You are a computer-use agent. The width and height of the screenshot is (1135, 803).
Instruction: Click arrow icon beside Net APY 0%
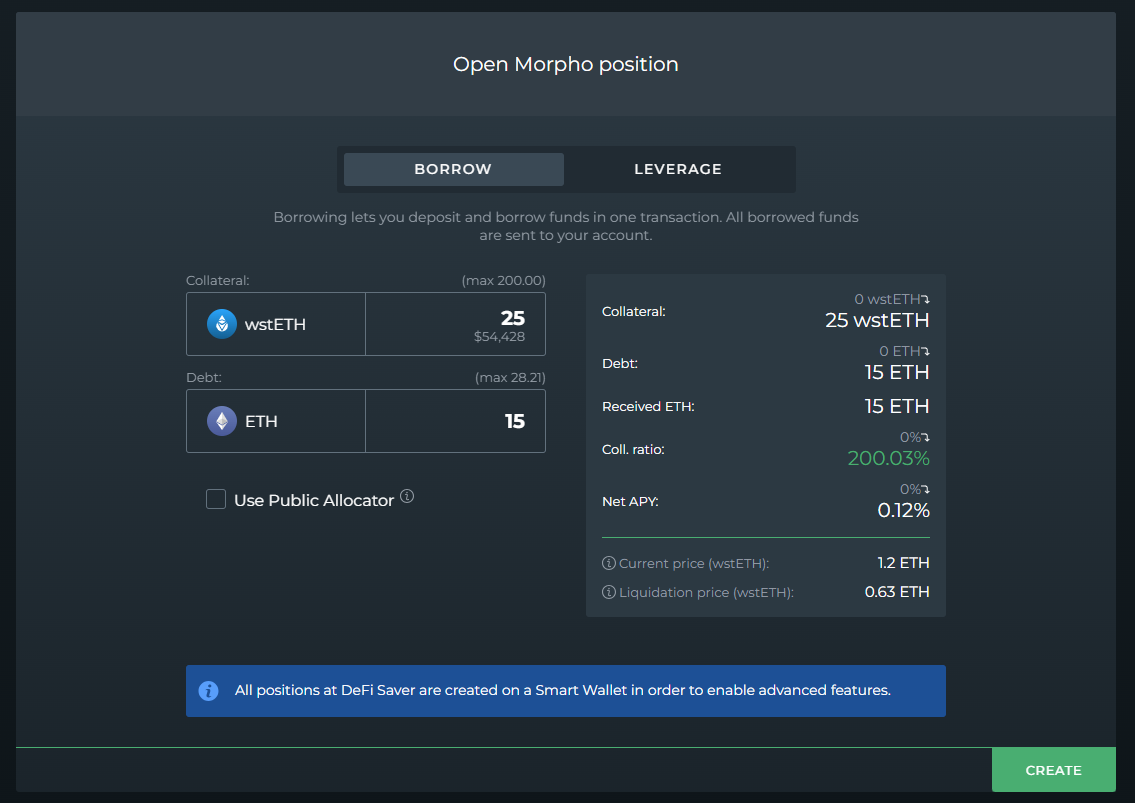925,489
